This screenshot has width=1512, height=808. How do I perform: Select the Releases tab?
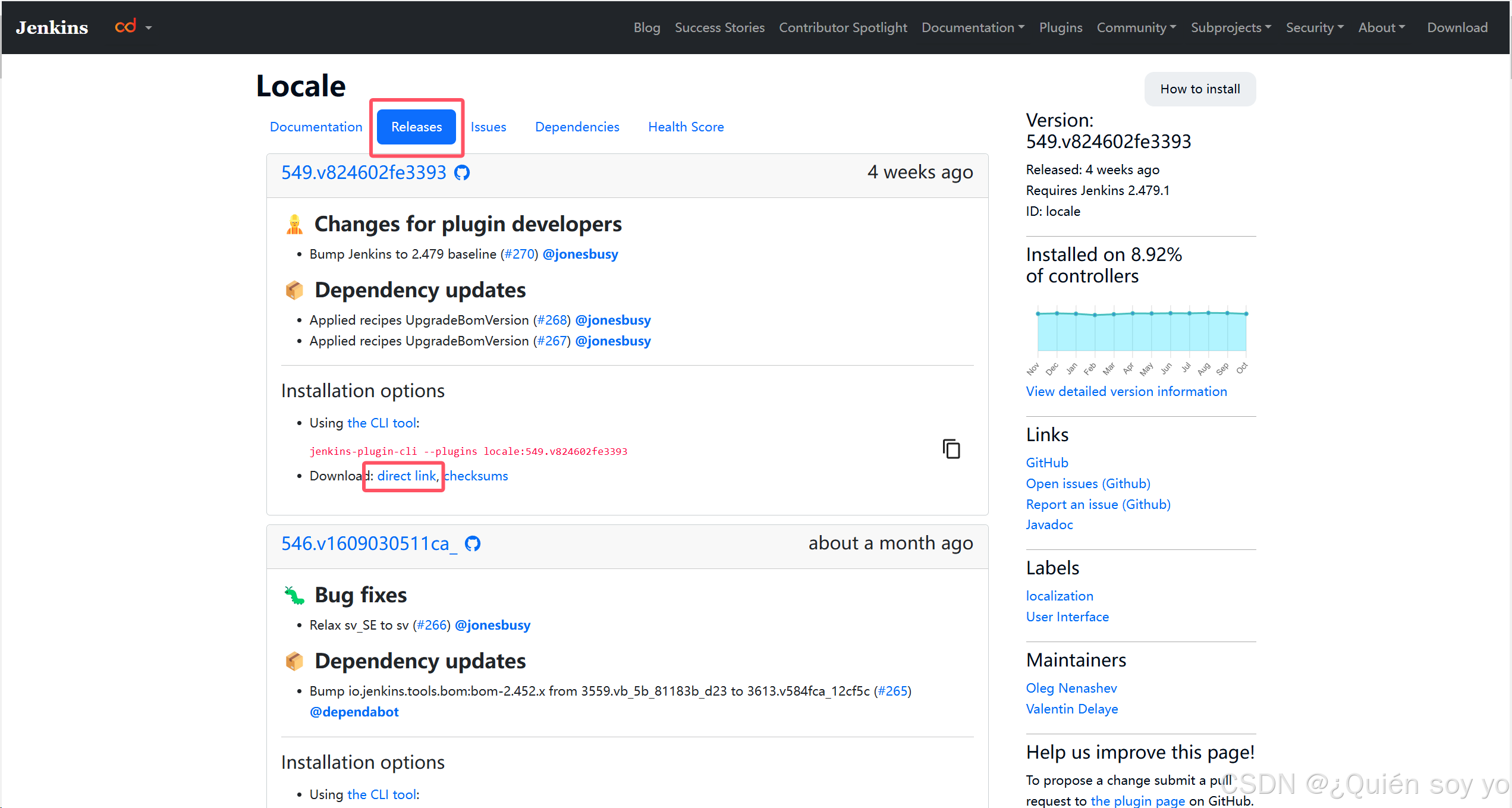pyautogui.click(x=416, y=127)
